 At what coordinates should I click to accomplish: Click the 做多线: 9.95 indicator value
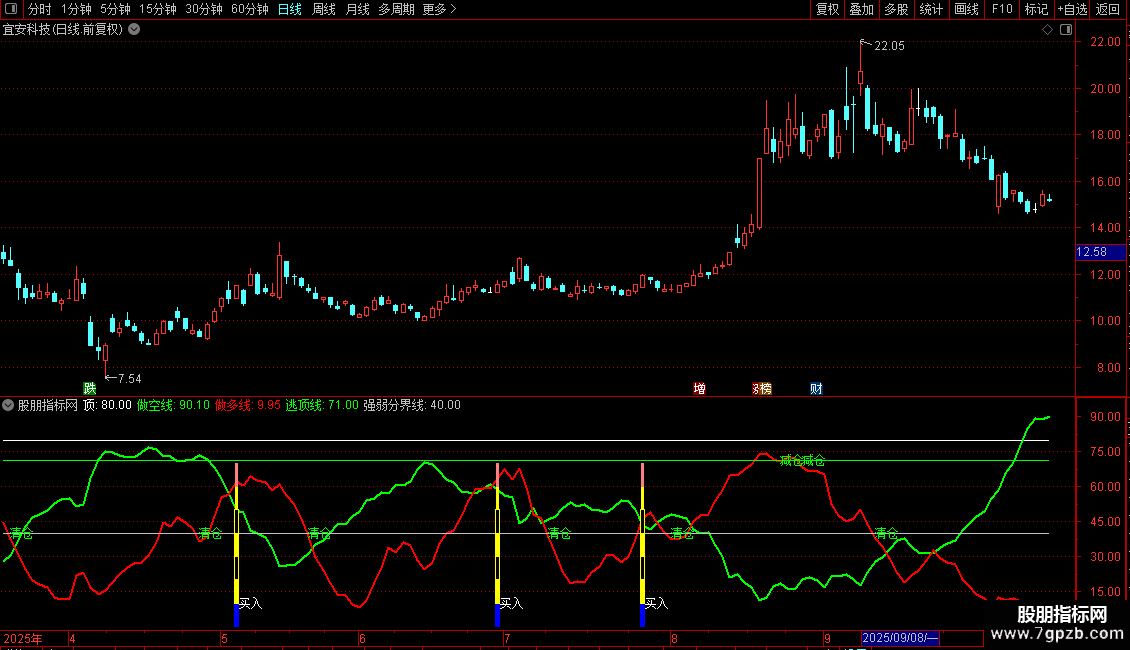coord(248,405)
